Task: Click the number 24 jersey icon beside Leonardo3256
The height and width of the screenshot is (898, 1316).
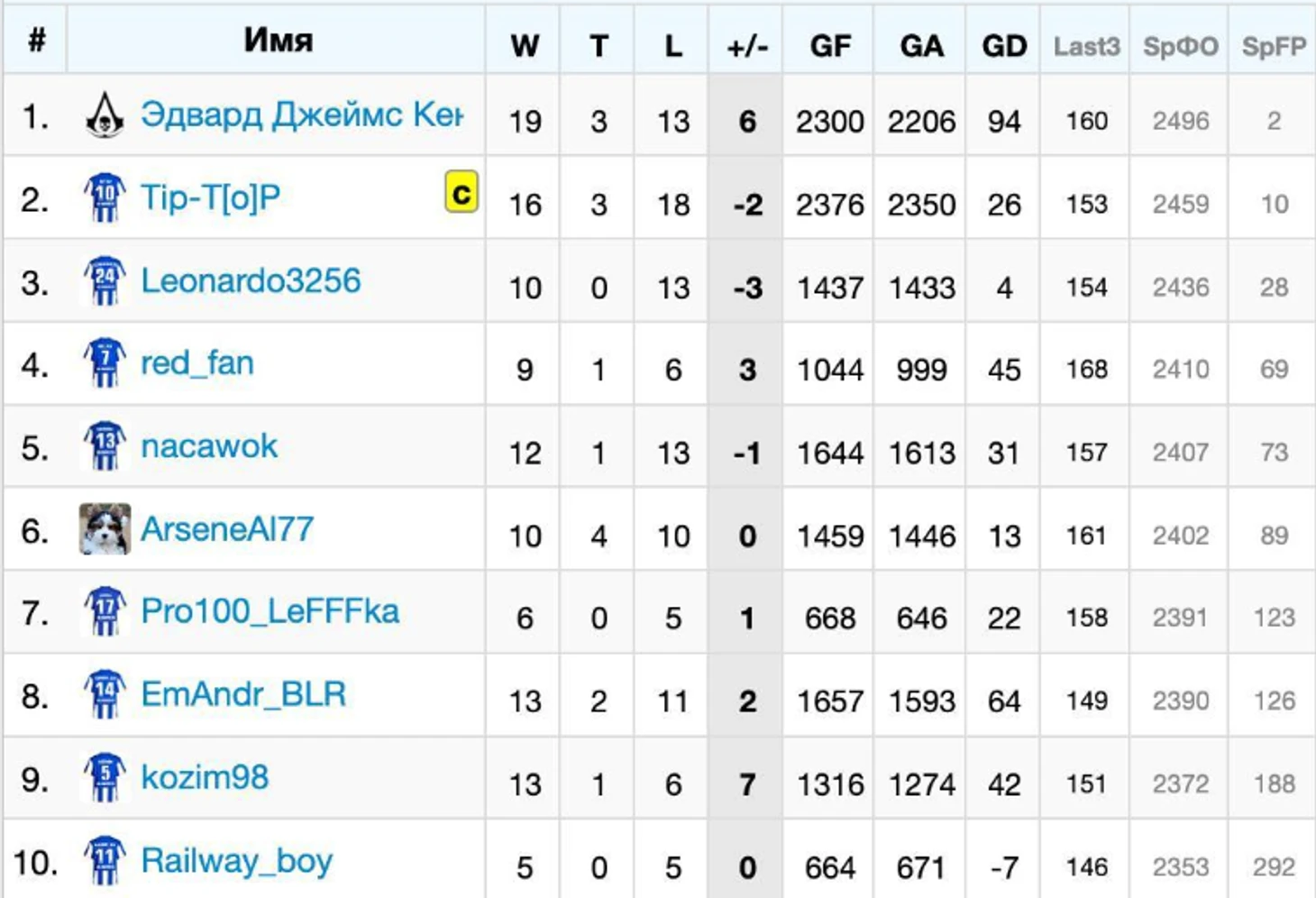Action: 105,280
